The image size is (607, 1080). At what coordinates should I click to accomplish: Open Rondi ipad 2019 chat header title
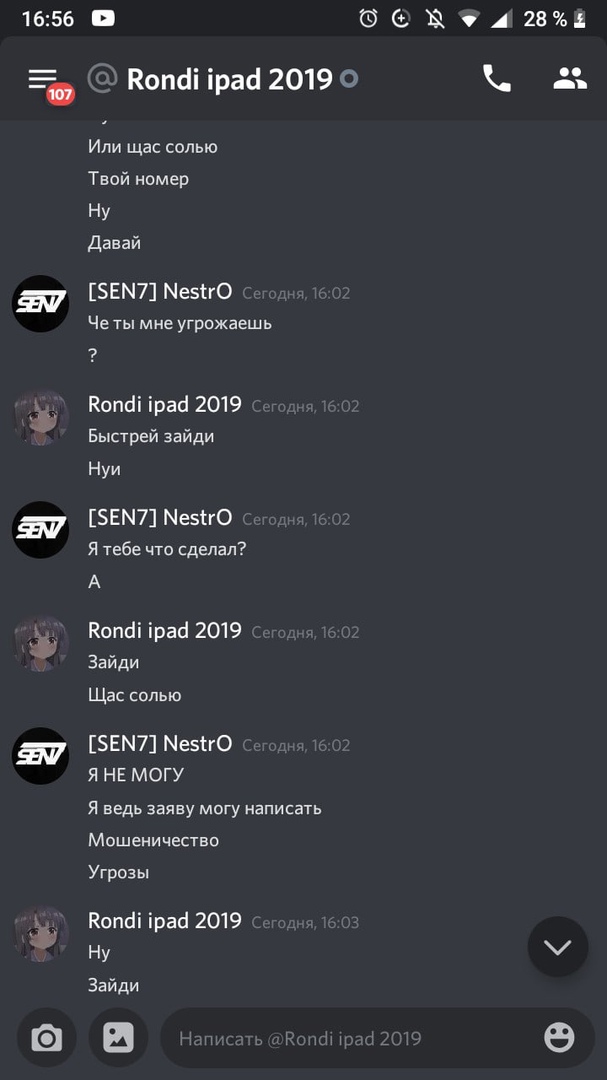coord(229,80)
